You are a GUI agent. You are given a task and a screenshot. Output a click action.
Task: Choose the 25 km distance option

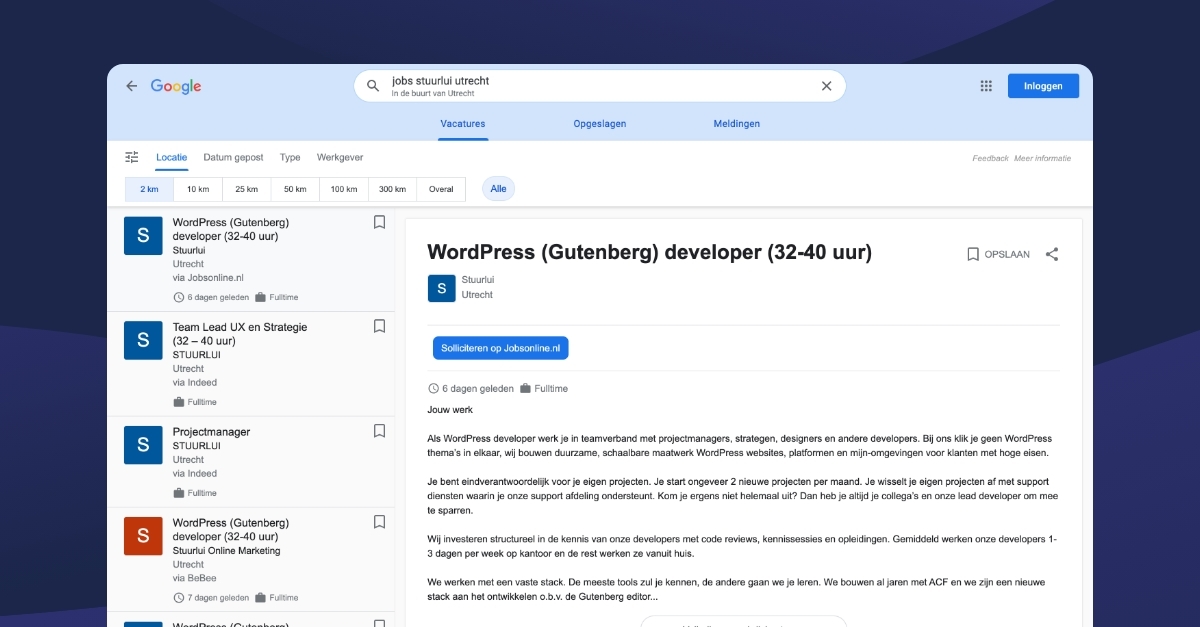(246, 189)
